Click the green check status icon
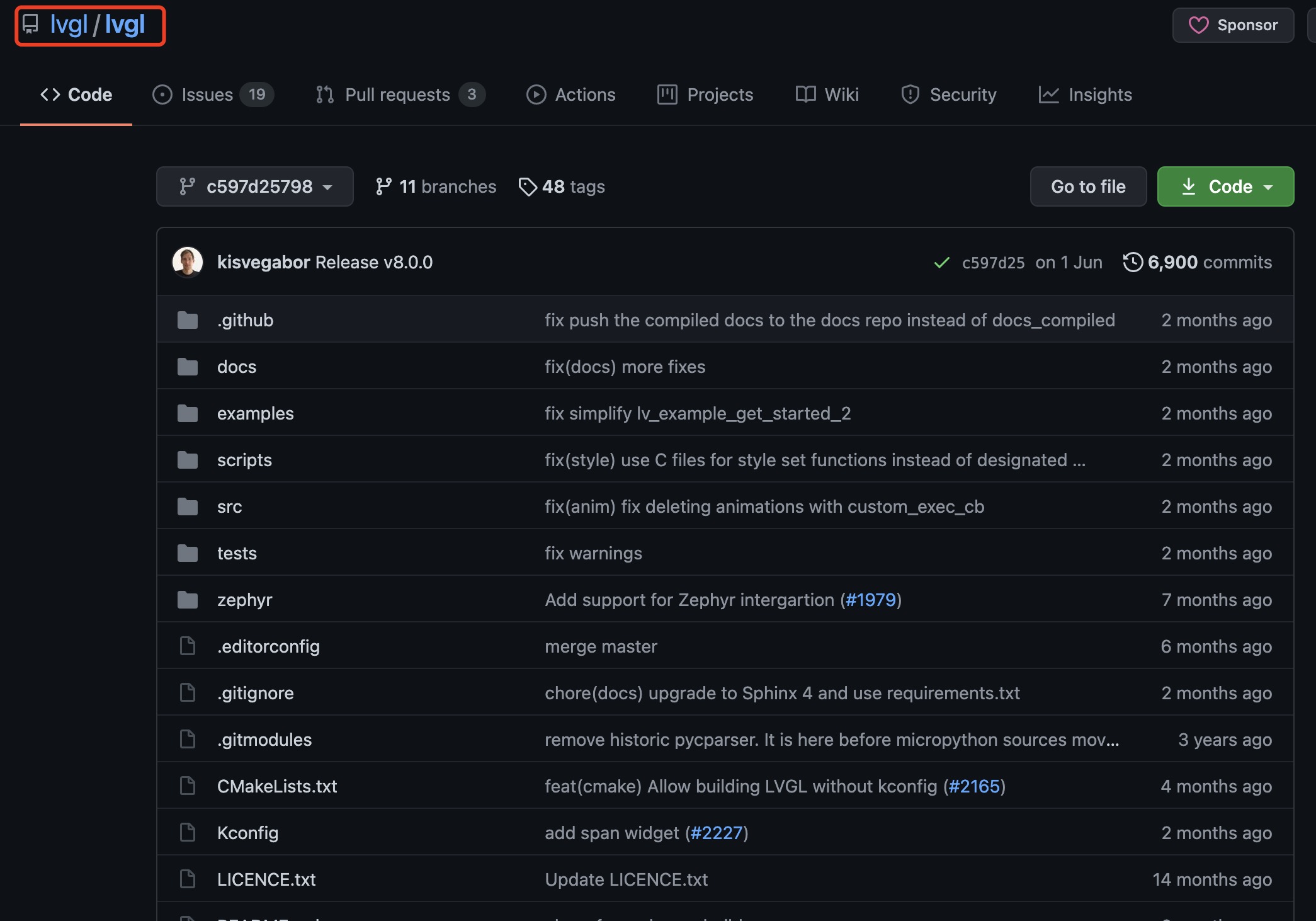 tap(941, 263)
